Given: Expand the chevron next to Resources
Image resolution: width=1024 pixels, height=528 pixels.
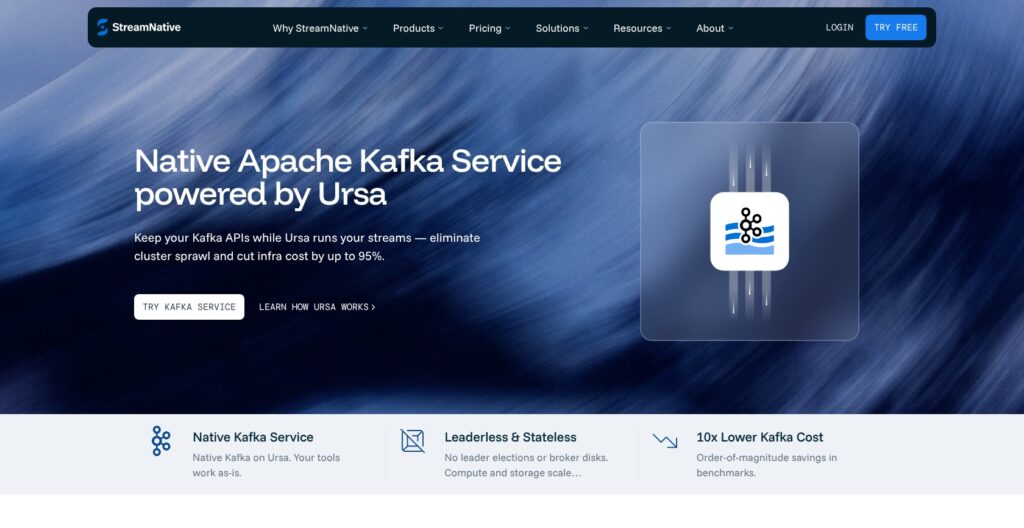Looking at the screenshot, I should point(668,28).
